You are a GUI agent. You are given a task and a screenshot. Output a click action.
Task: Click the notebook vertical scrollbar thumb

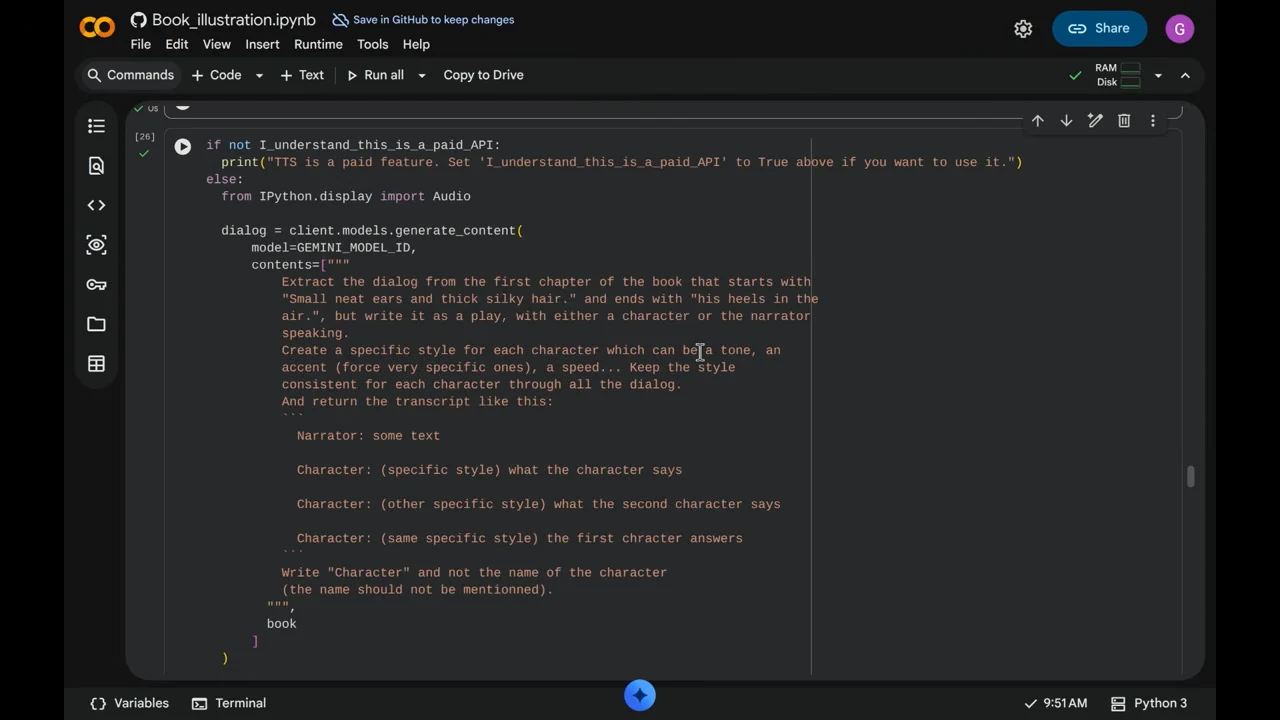[1190, 477]
